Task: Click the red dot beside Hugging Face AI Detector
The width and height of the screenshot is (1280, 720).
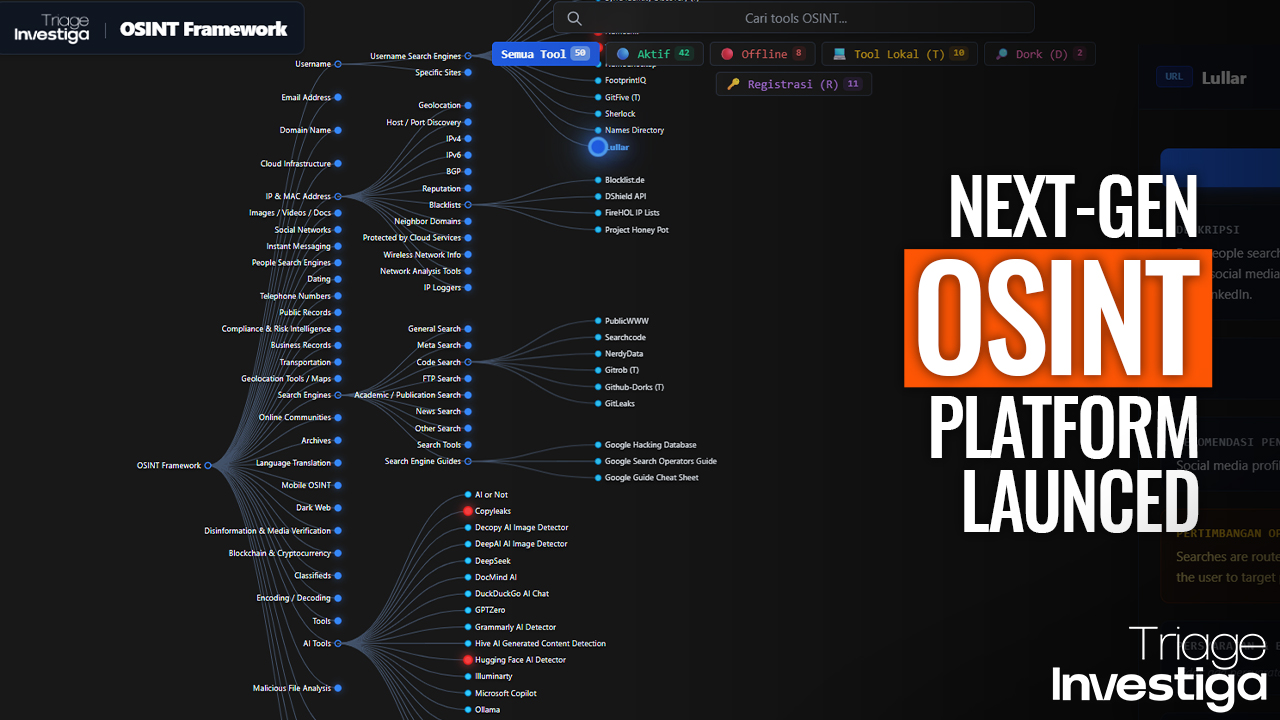Action: pyautogui.click(x=467, y=660)
